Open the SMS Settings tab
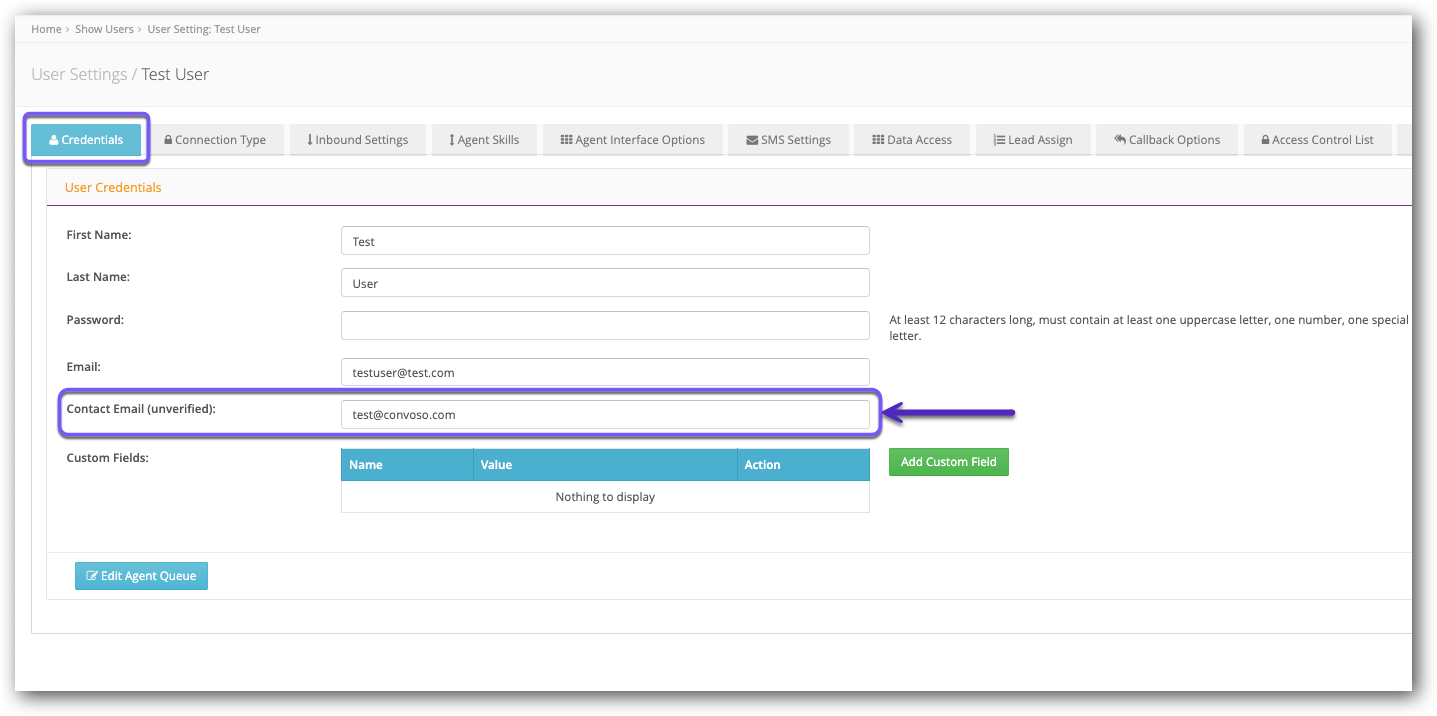Image resolution: width=1437 pixels, height=716 pixels. (789, 140)
